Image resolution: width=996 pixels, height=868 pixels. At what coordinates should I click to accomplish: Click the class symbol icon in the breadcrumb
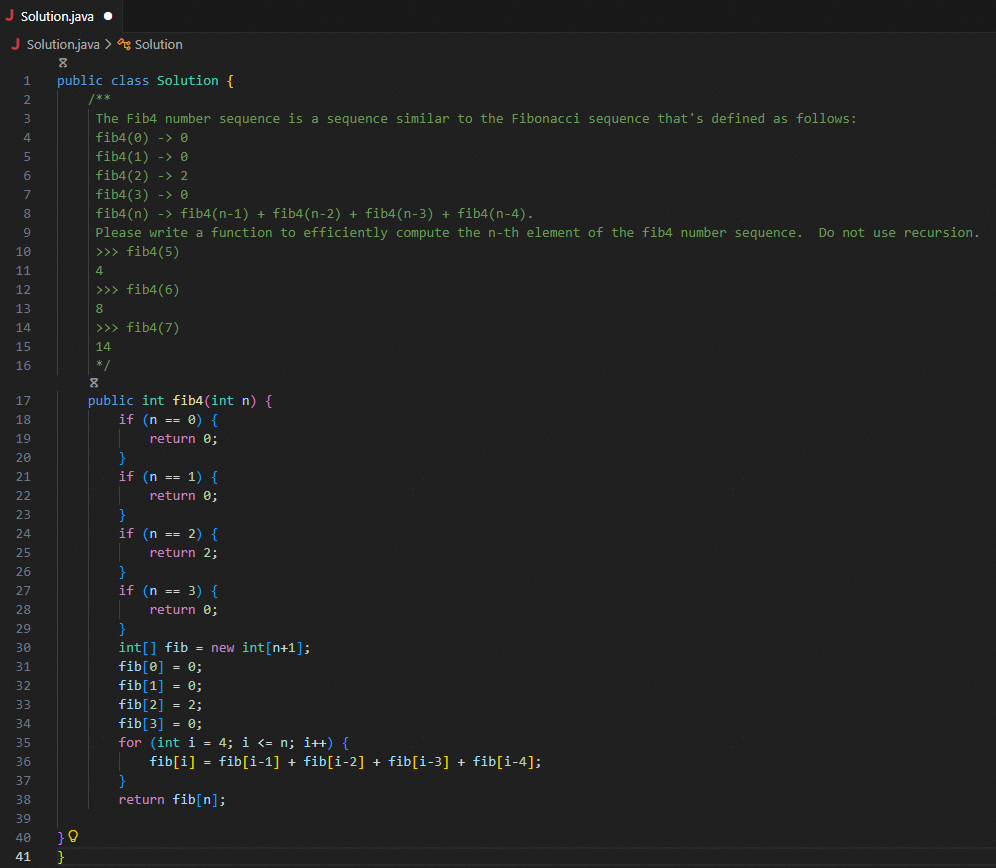(124, 44)
